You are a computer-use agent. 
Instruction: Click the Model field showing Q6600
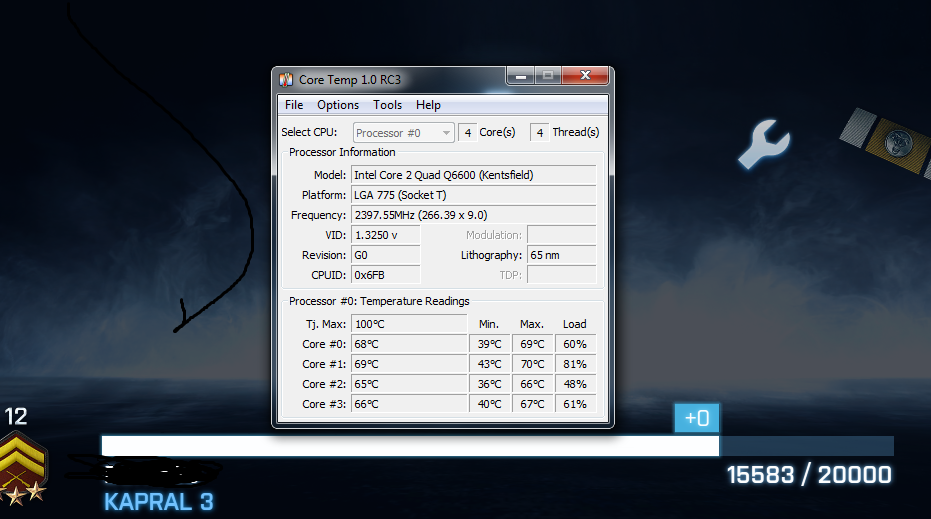coord(473,175)
